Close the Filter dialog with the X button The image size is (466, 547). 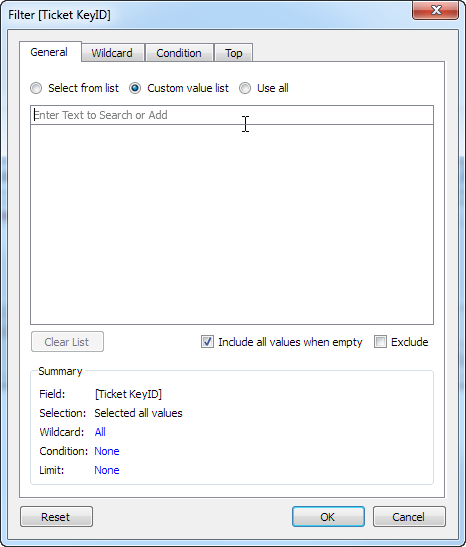[435, 10]
